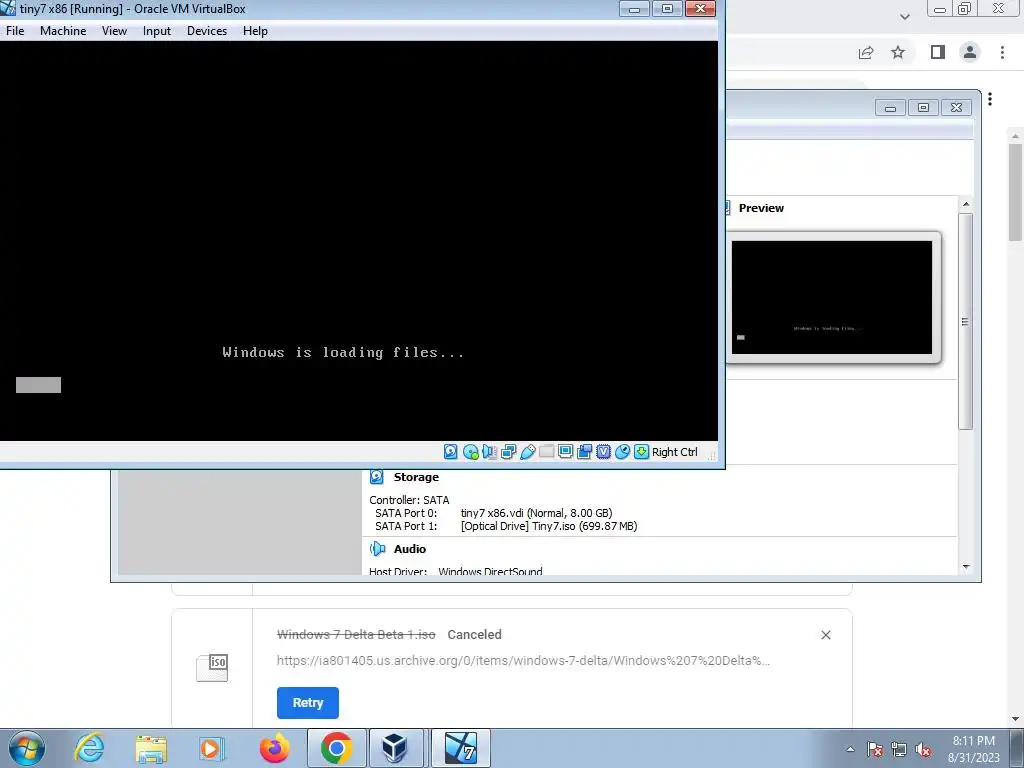Open the Chrome profile avatar
The height and width of the screenshot is (768, 1024).
pos(970,52)
